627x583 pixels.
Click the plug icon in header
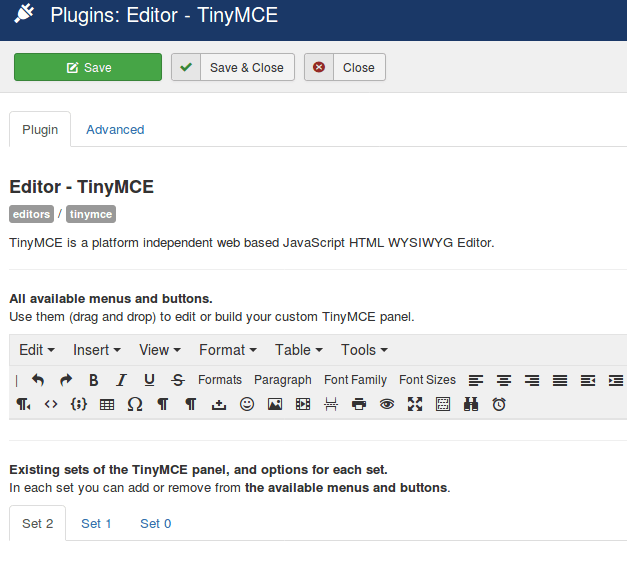(x=24, y=14)
